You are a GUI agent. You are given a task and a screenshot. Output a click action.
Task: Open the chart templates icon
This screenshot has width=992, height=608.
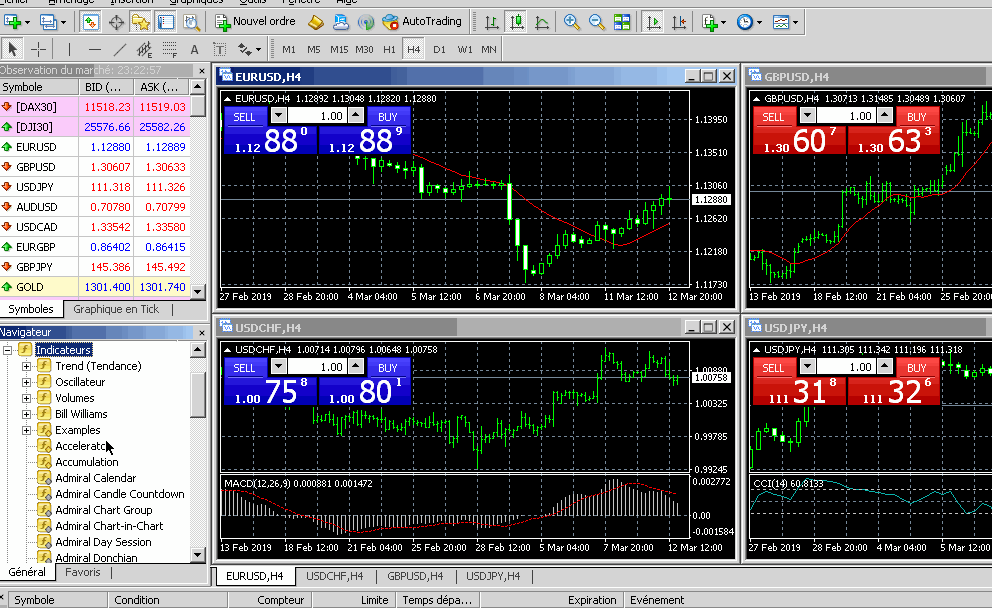(x=781, y=22)
